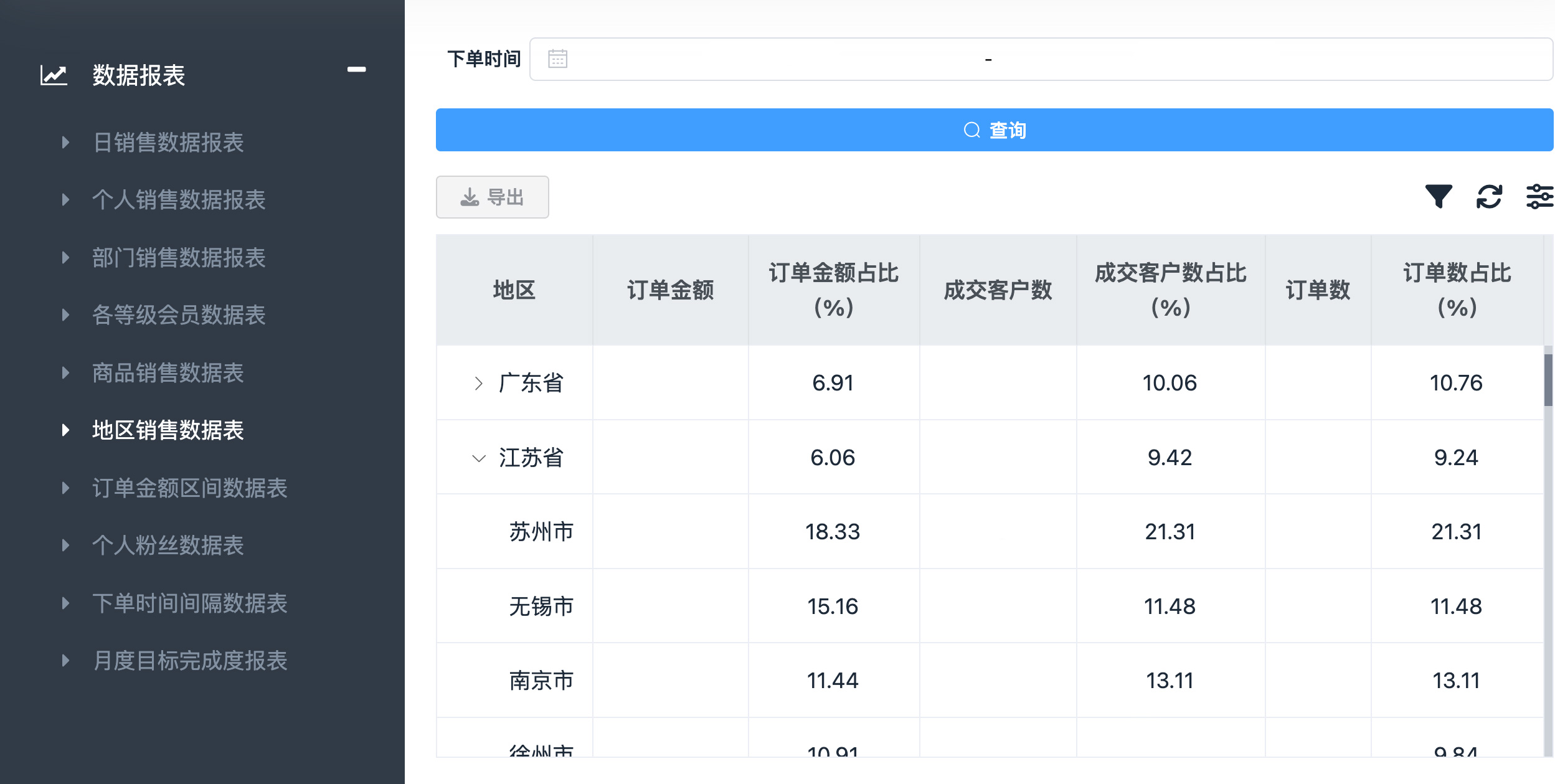
Task: Click the filter funnel icon
Action: coord(1438,197)
